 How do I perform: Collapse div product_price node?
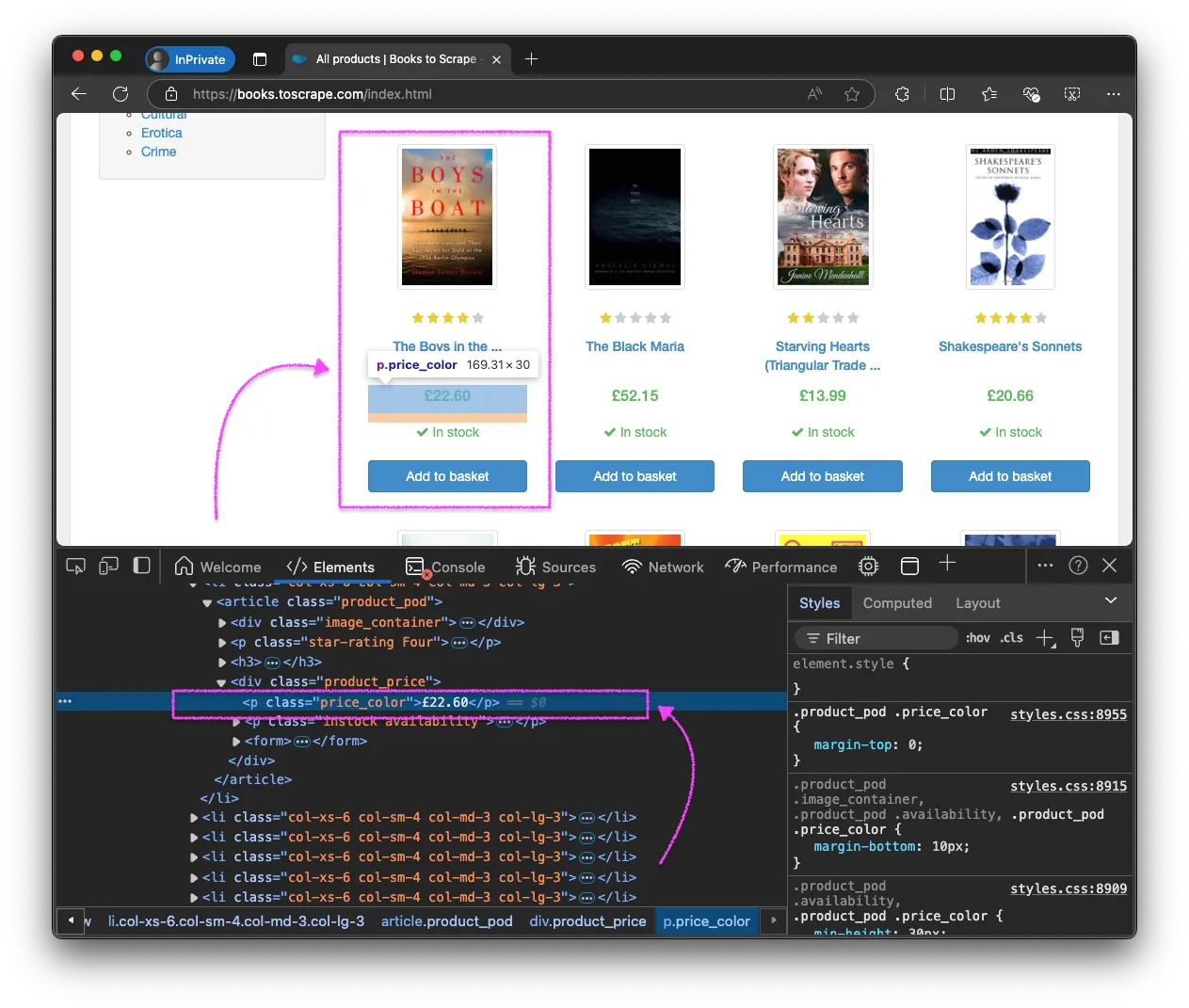coord(222,682)
